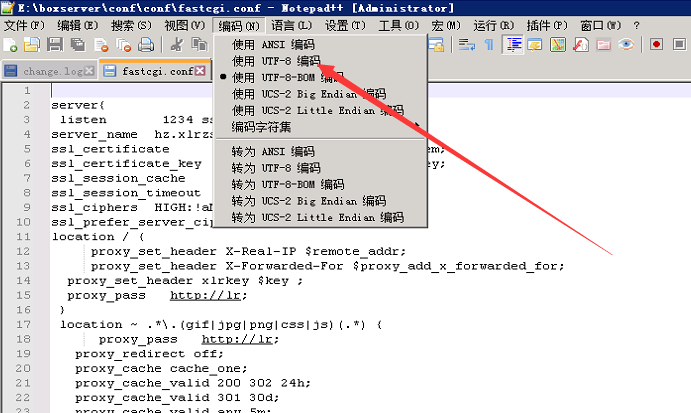Toggle the indent guide toolbar button

click(513, 44)
